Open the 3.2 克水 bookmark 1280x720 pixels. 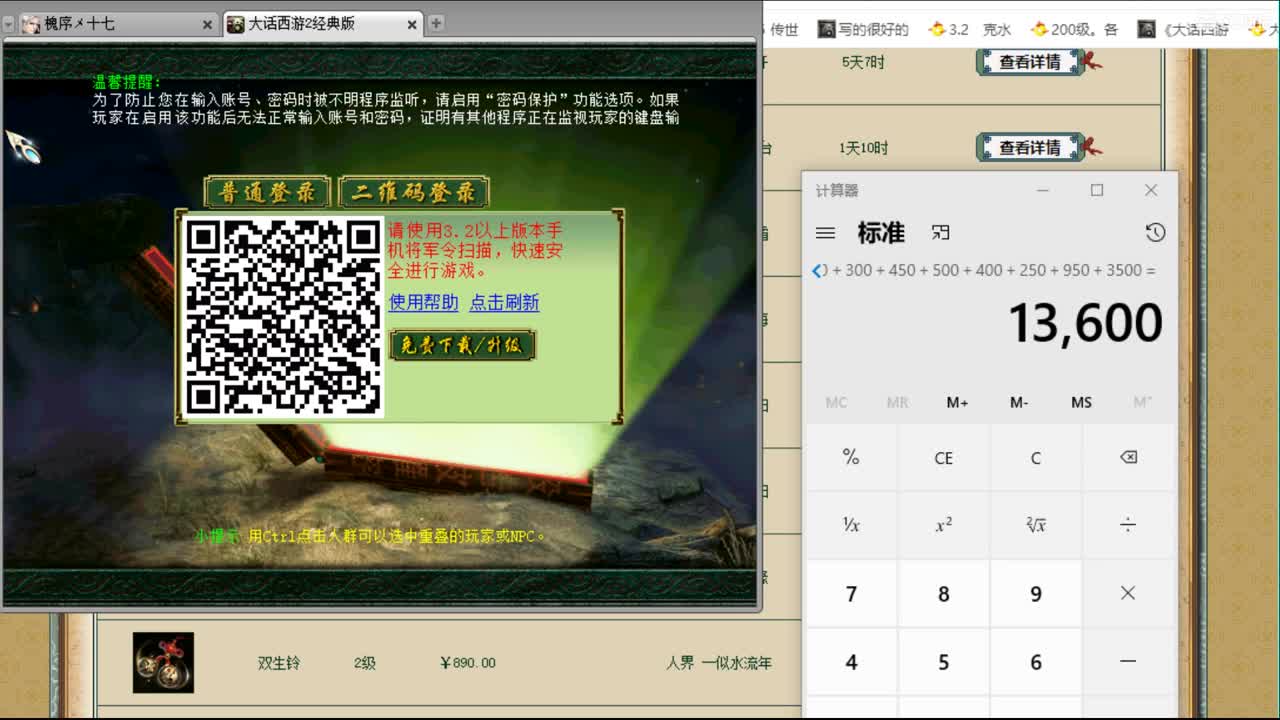coord(970,30)
